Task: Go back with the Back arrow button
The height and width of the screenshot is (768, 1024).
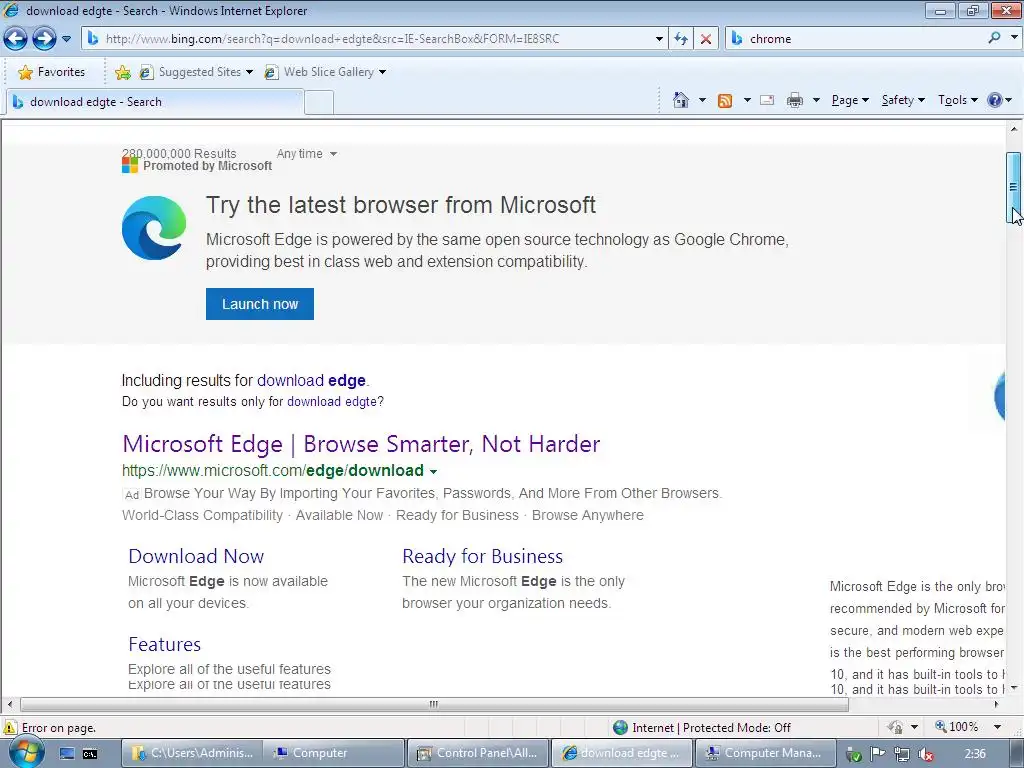Action: coord(16,39)
